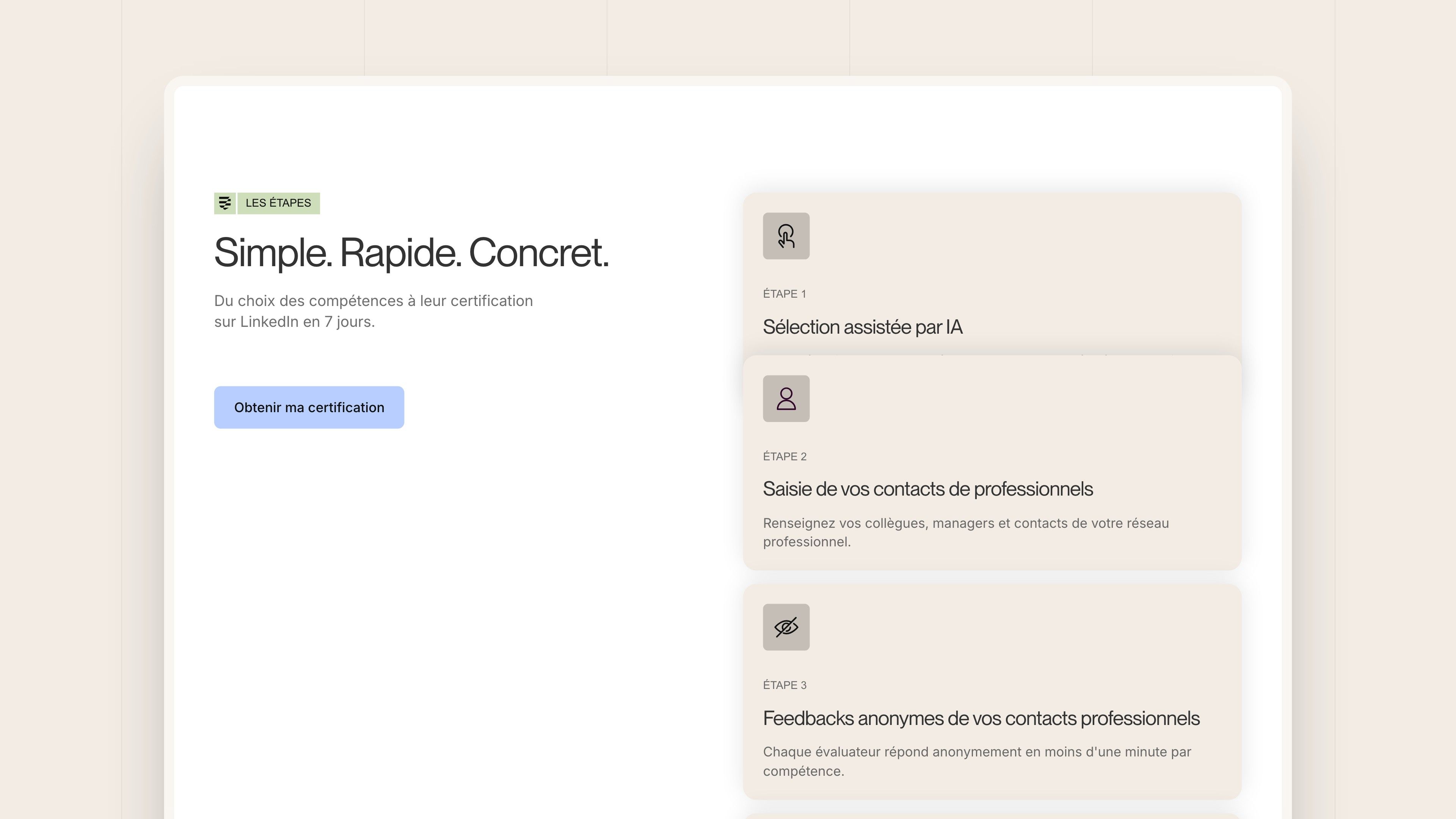Click the partially visible card below Étape 3
This screenshot has height=819, width=1456.
click(x=992, y=816)
